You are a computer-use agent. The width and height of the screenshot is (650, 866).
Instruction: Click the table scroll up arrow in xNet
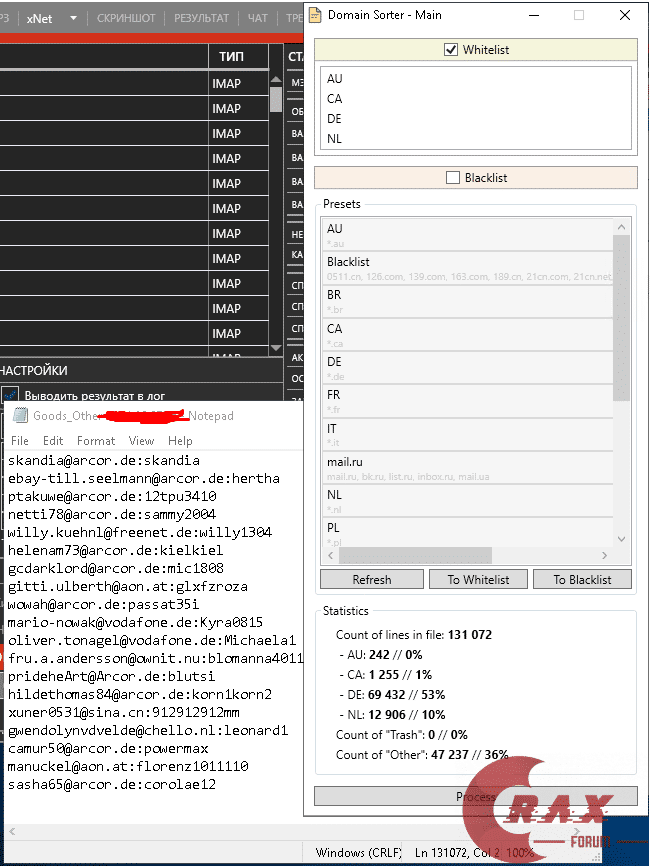pos(276,80)
